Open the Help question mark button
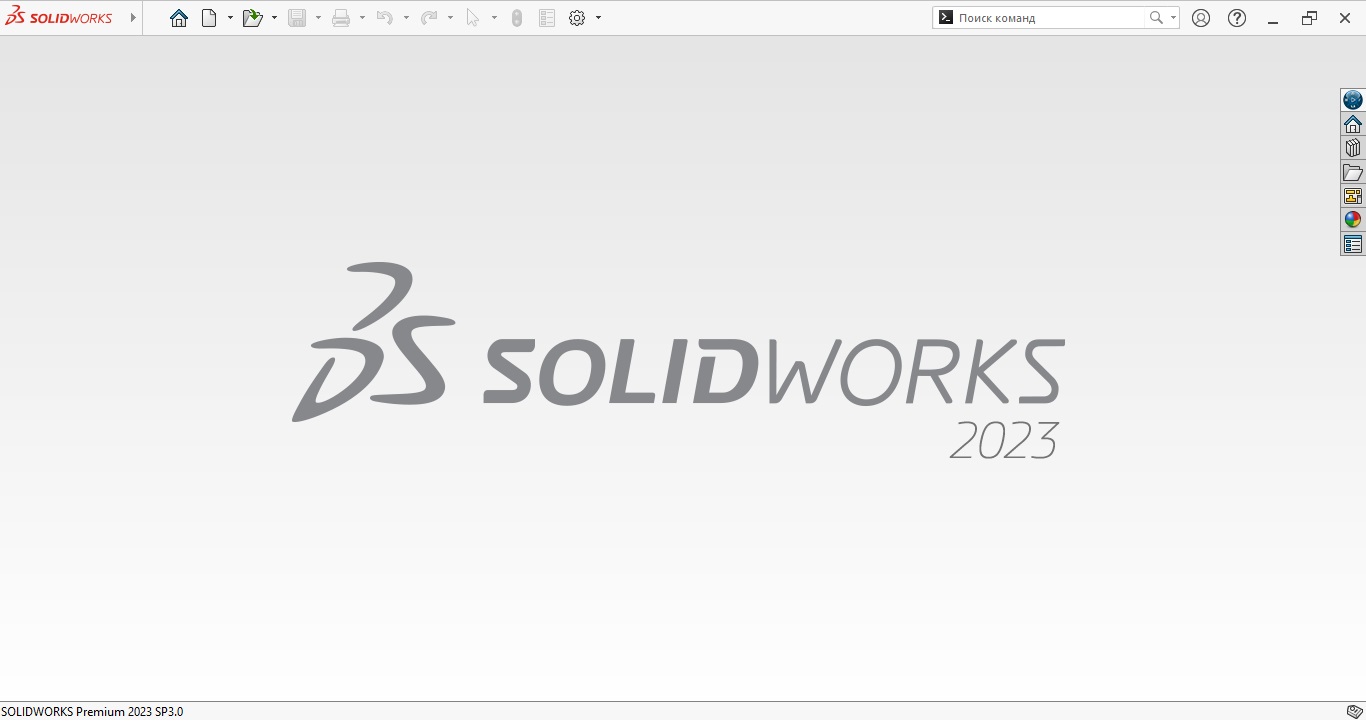The image size is (1366, 728). 1237,18
